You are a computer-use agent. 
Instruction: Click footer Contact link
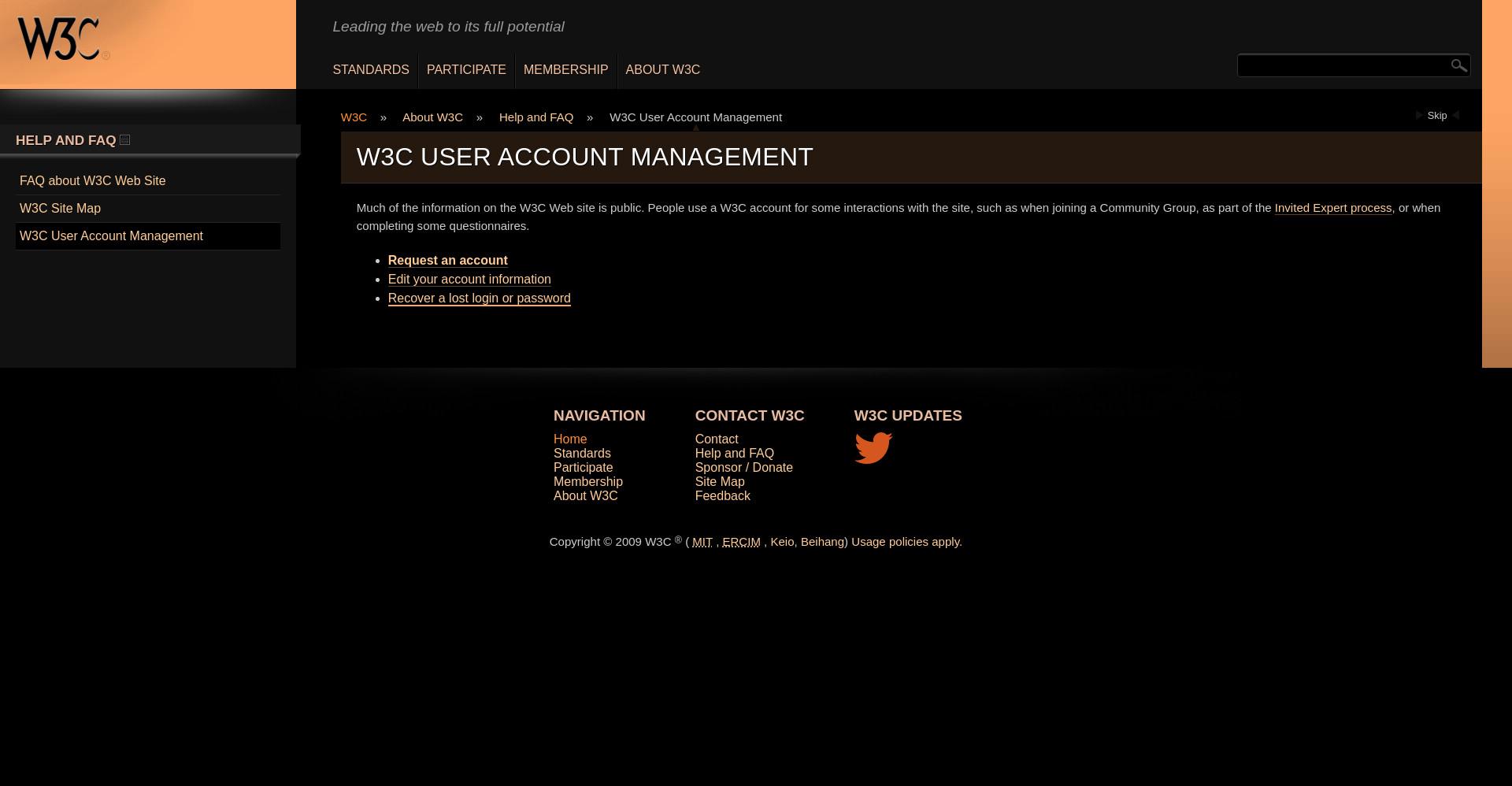pos(716,439)
